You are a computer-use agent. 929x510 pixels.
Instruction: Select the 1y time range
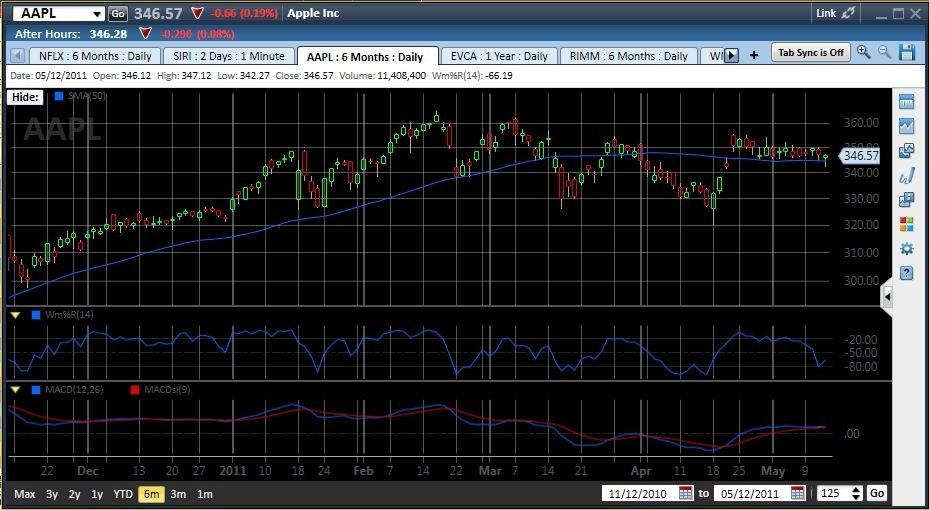click(97, 494)
